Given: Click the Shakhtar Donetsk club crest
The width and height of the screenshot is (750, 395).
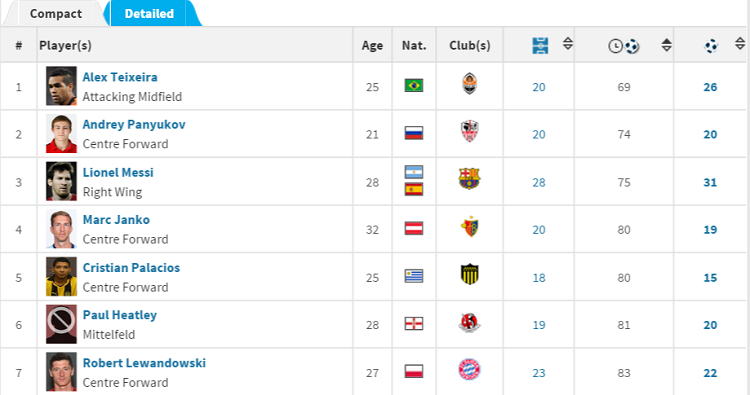Looking at the screenshot, I should pos(470,84).
